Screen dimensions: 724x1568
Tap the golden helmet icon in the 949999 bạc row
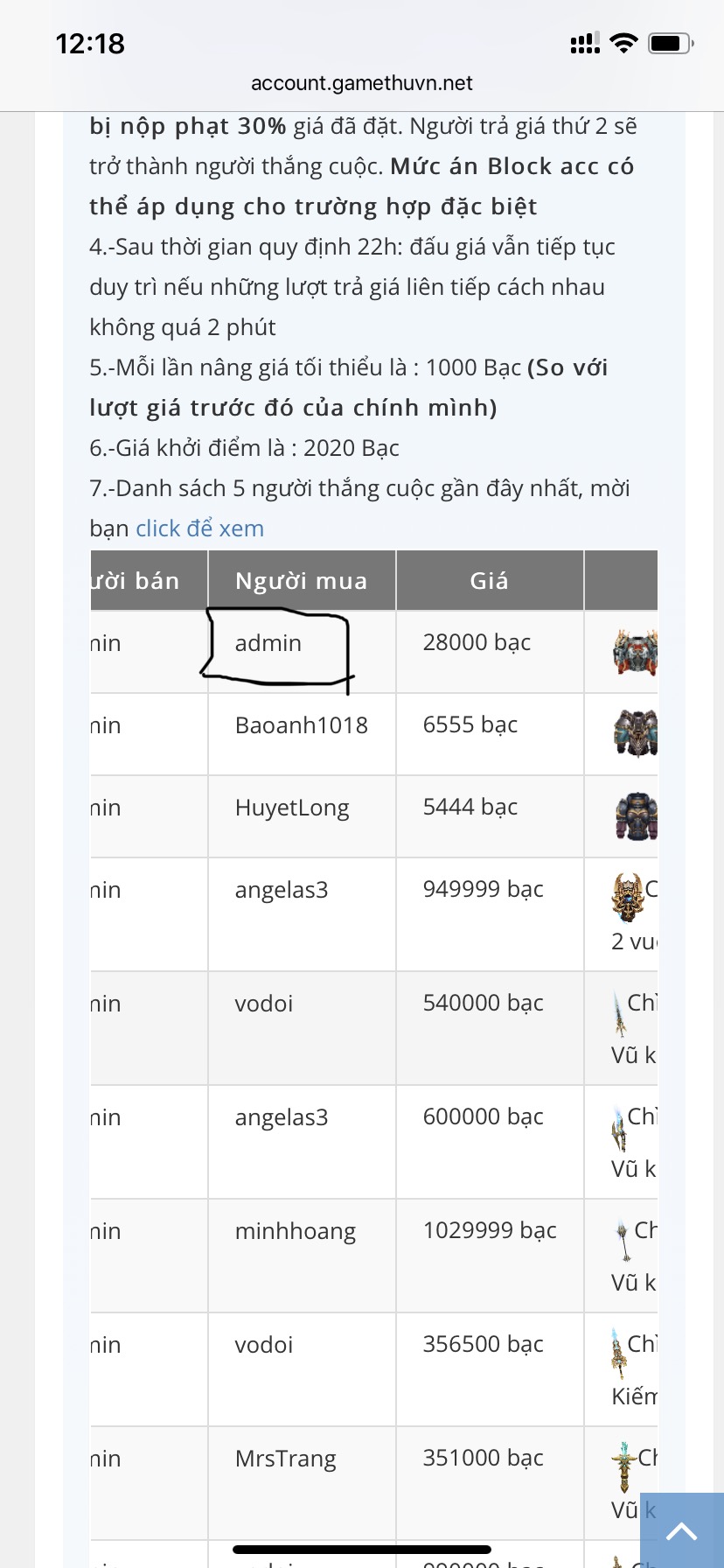point(627,897)
